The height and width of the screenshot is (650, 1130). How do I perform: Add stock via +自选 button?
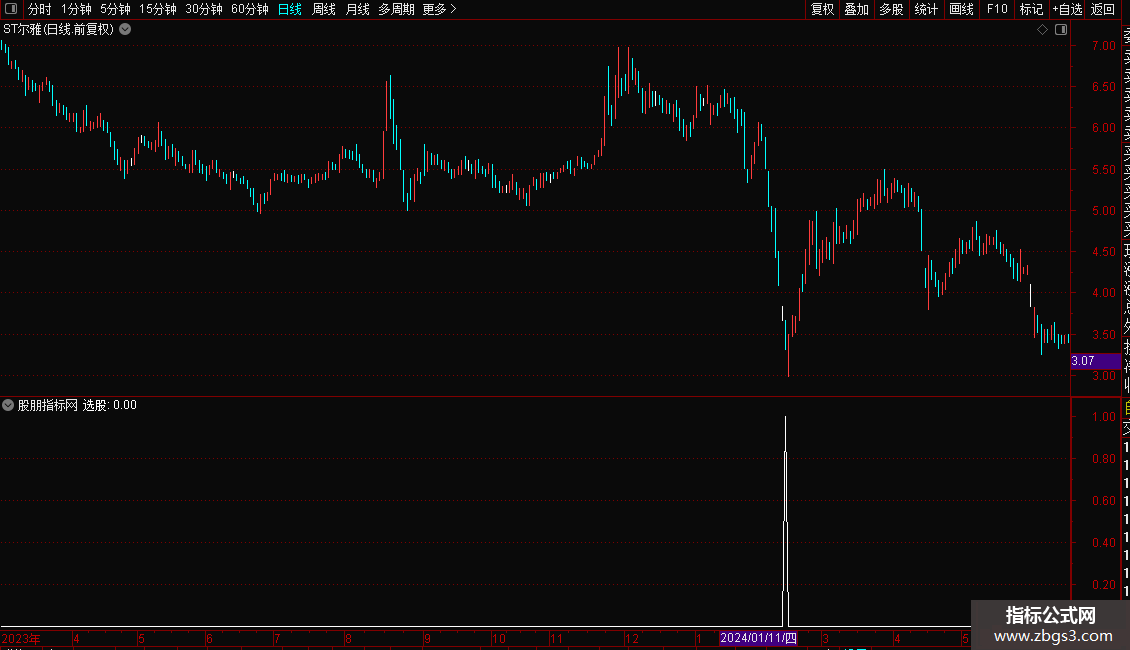pyautogui.click(x=1067, y=9)
